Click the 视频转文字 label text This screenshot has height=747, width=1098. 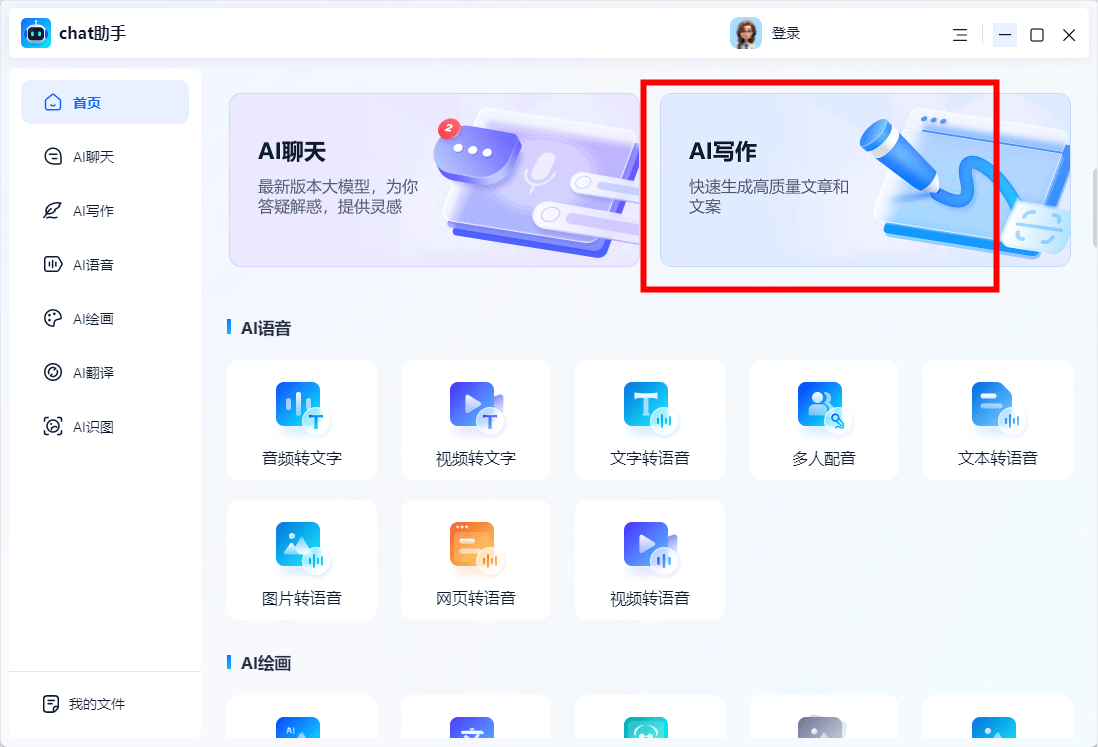pos(476,459)
